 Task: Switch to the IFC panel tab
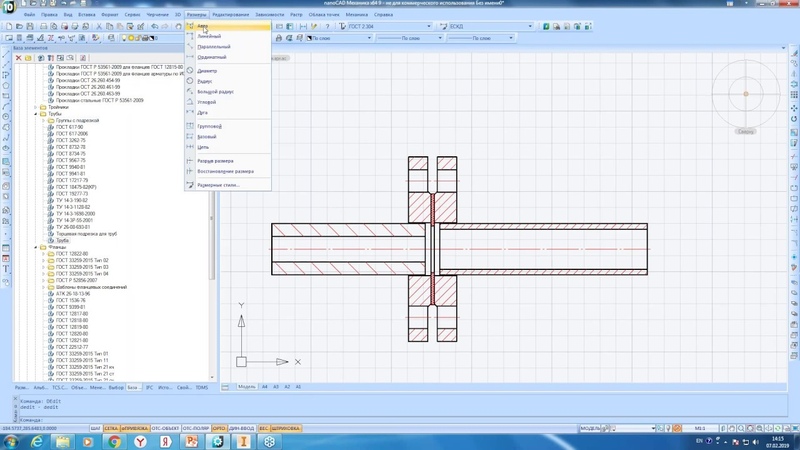tap(149, 388)
